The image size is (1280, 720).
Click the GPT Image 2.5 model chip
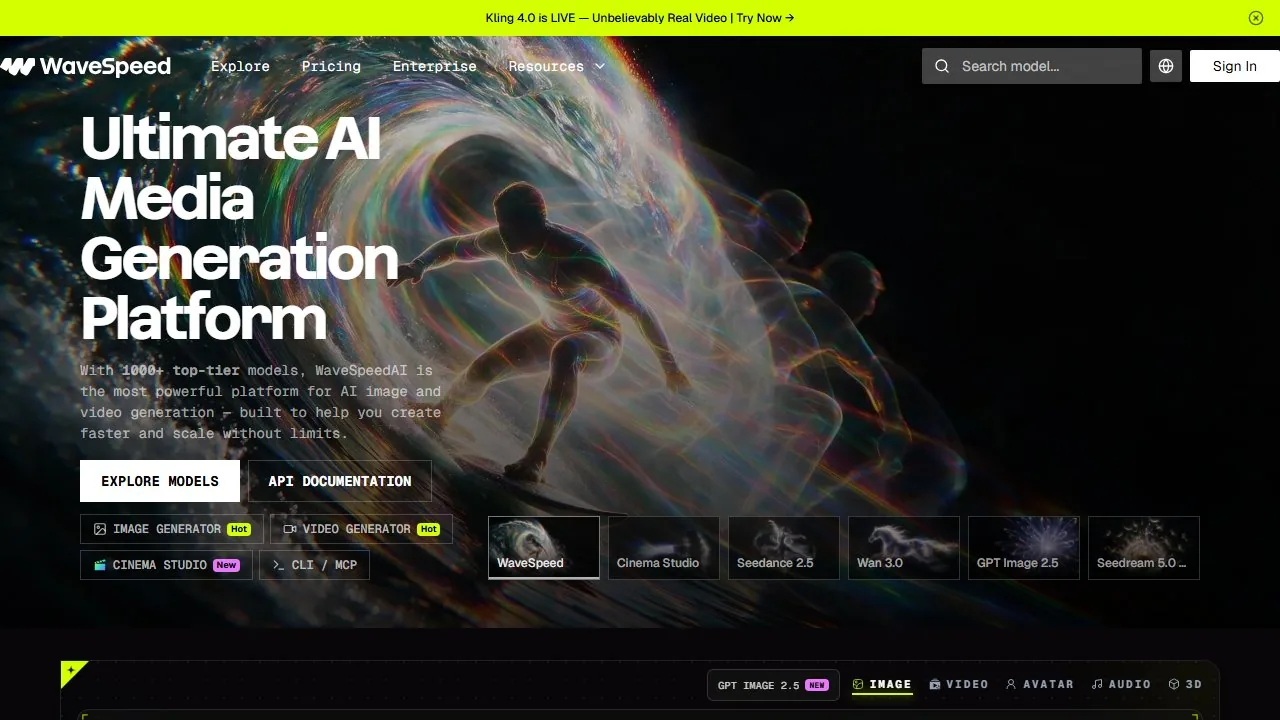pyautogui.click(x=773, y=685)
